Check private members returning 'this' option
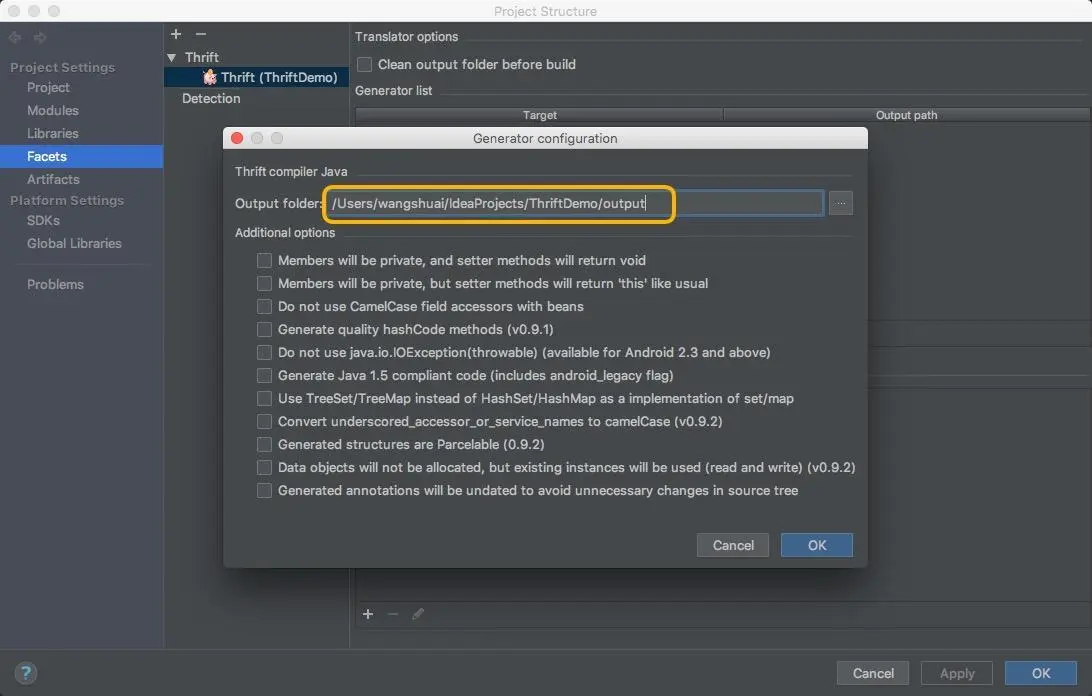This screenshot has width=1092, height=696. (264, 284)
